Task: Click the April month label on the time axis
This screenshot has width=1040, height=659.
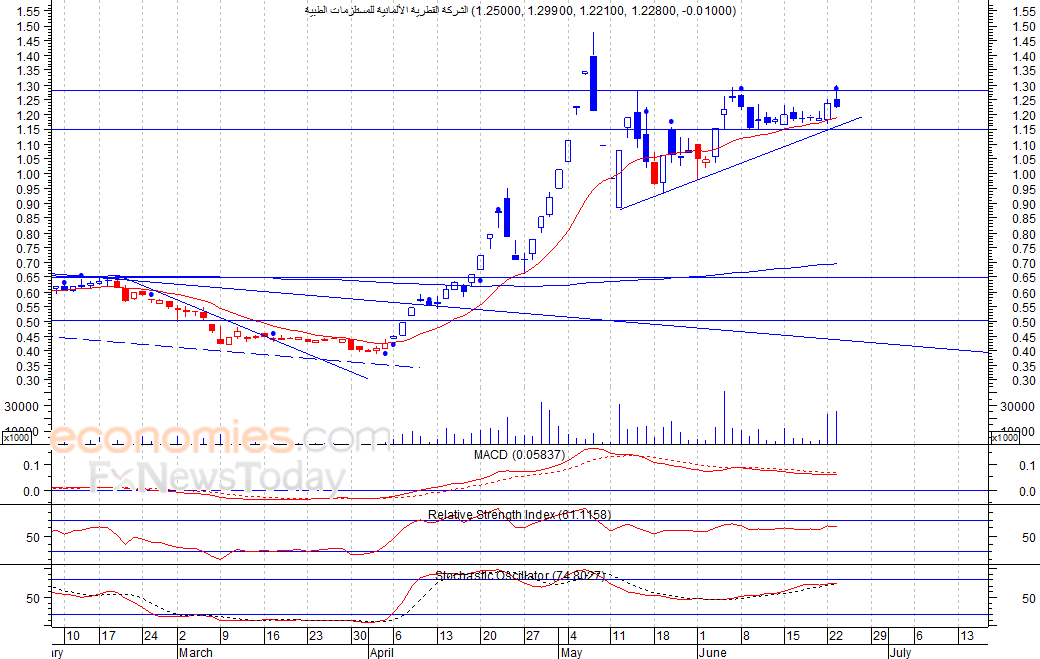Action: click(x=381, y=652)
